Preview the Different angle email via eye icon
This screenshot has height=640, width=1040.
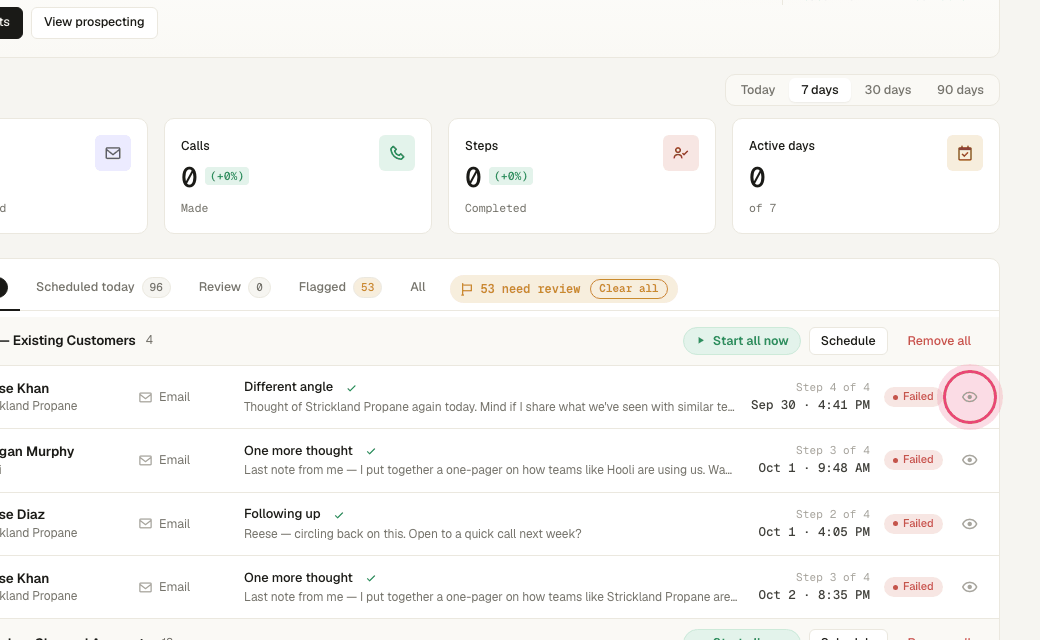point(969,397)
